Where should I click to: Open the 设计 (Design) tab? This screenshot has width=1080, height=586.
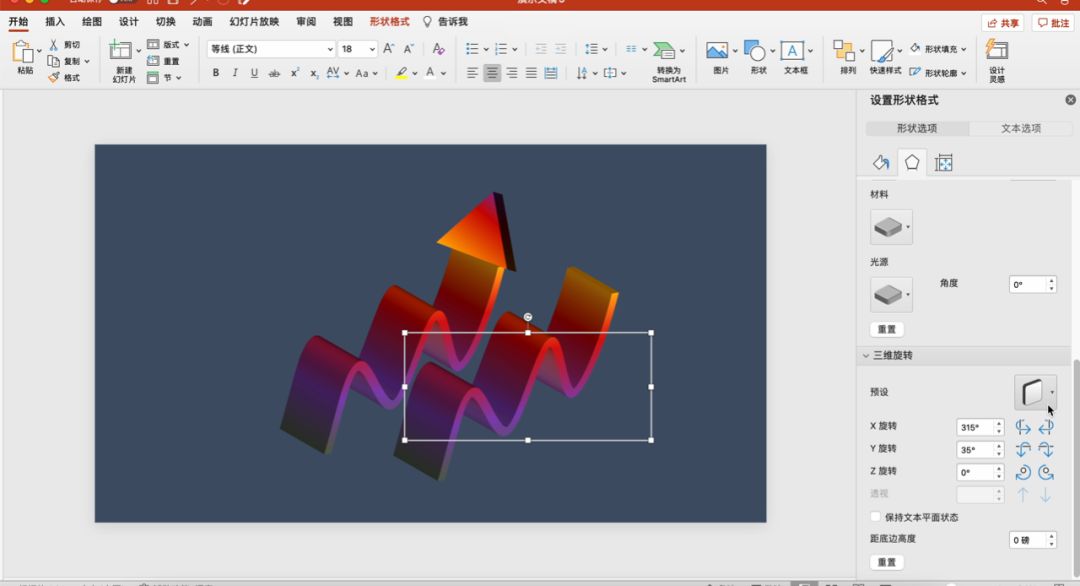coord(128,22)
